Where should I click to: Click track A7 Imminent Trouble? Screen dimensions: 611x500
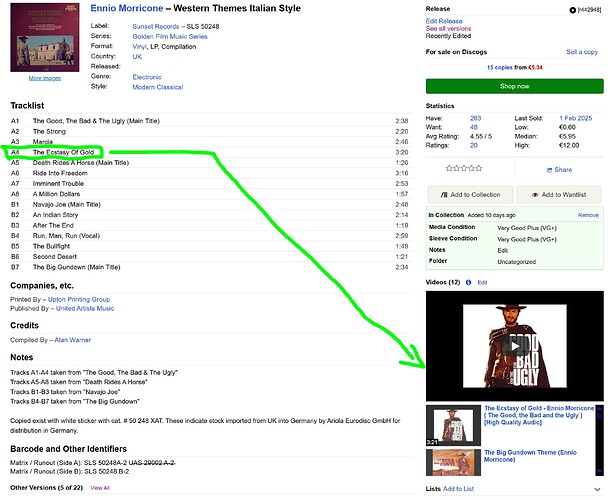click(x=58, y=184)
